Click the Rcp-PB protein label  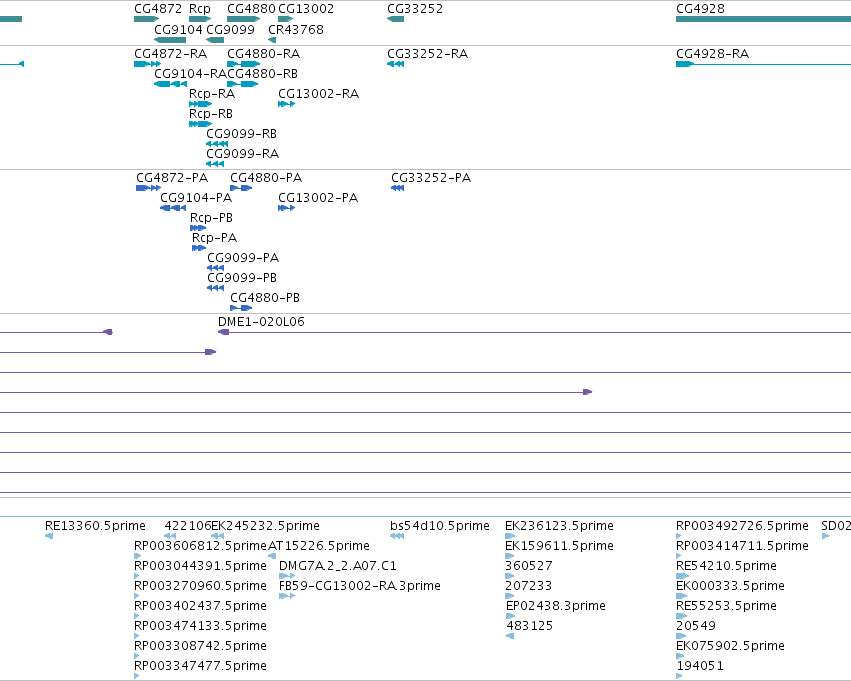click(x=212, y=218)
